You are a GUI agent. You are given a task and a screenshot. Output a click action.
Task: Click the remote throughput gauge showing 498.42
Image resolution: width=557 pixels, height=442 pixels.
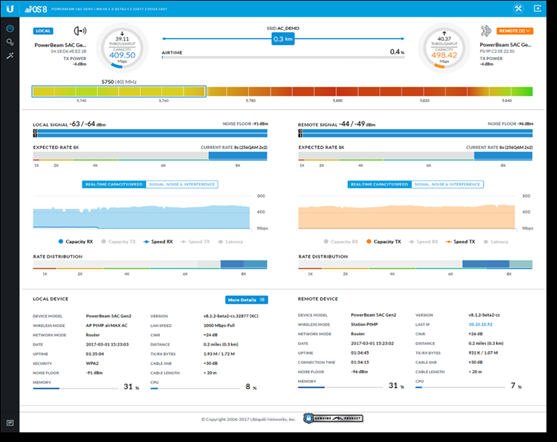[444, 48]
